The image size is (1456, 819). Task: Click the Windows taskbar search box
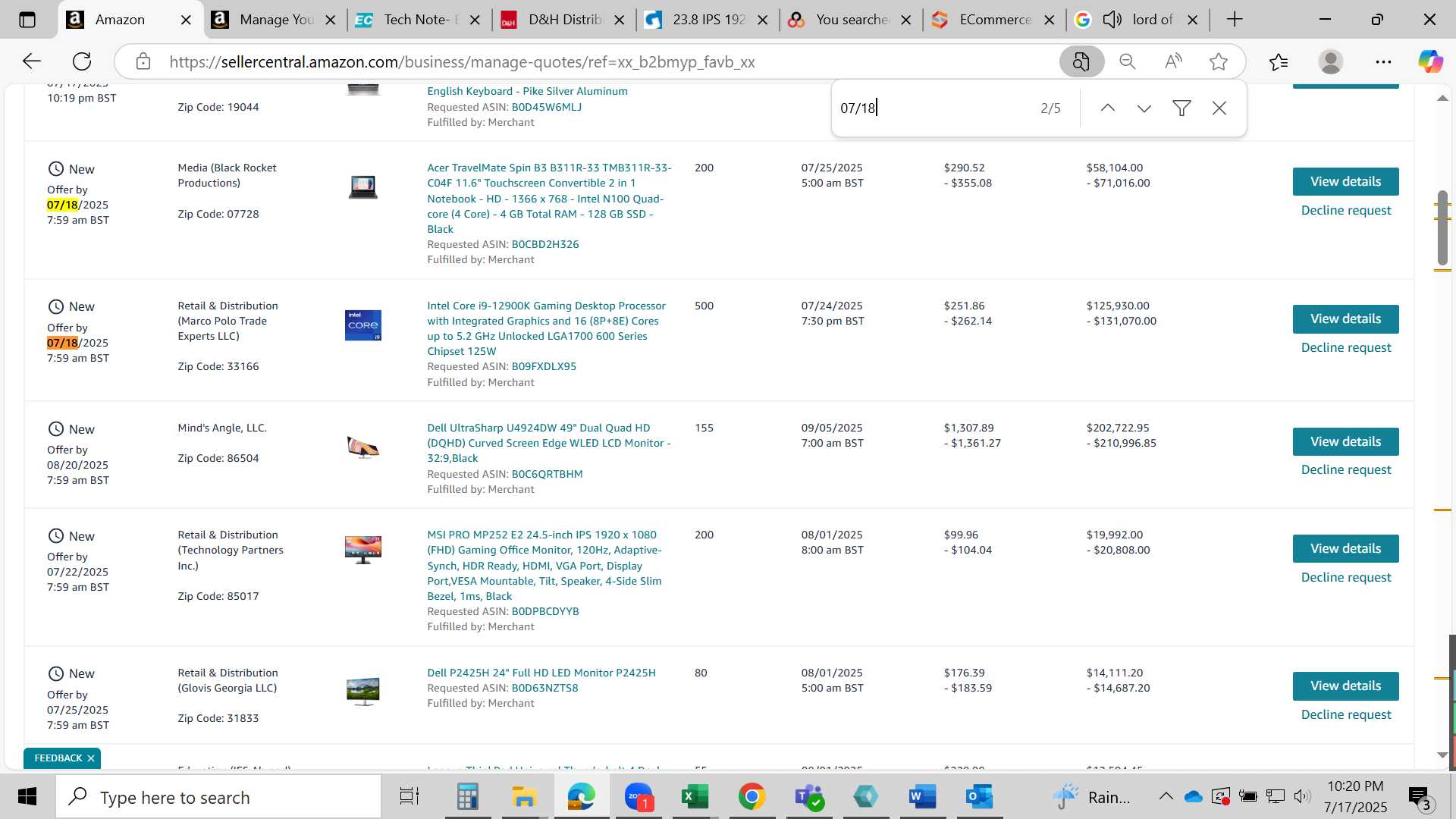(x=219, y=797)
